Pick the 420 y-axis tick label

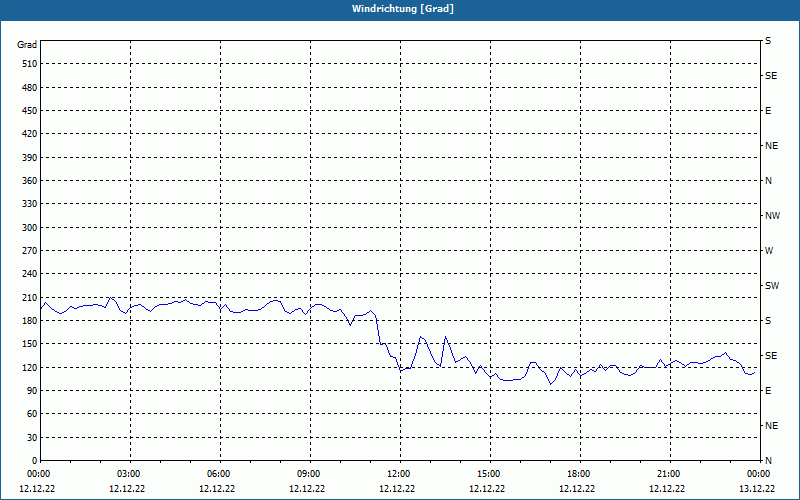[x=29, y=134]
